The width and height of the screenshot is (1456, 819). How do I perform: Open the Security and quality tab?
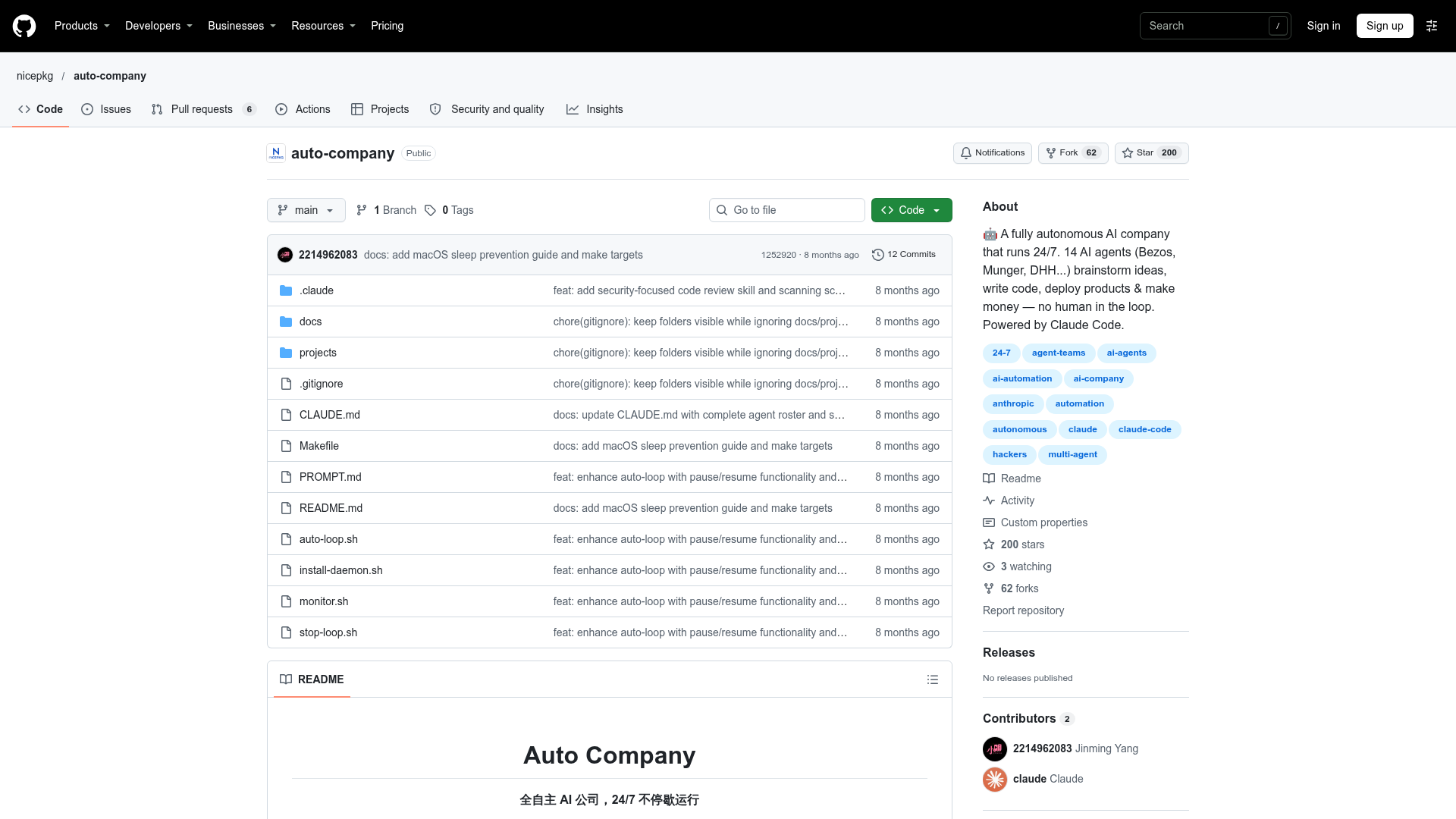coord(487,109)
